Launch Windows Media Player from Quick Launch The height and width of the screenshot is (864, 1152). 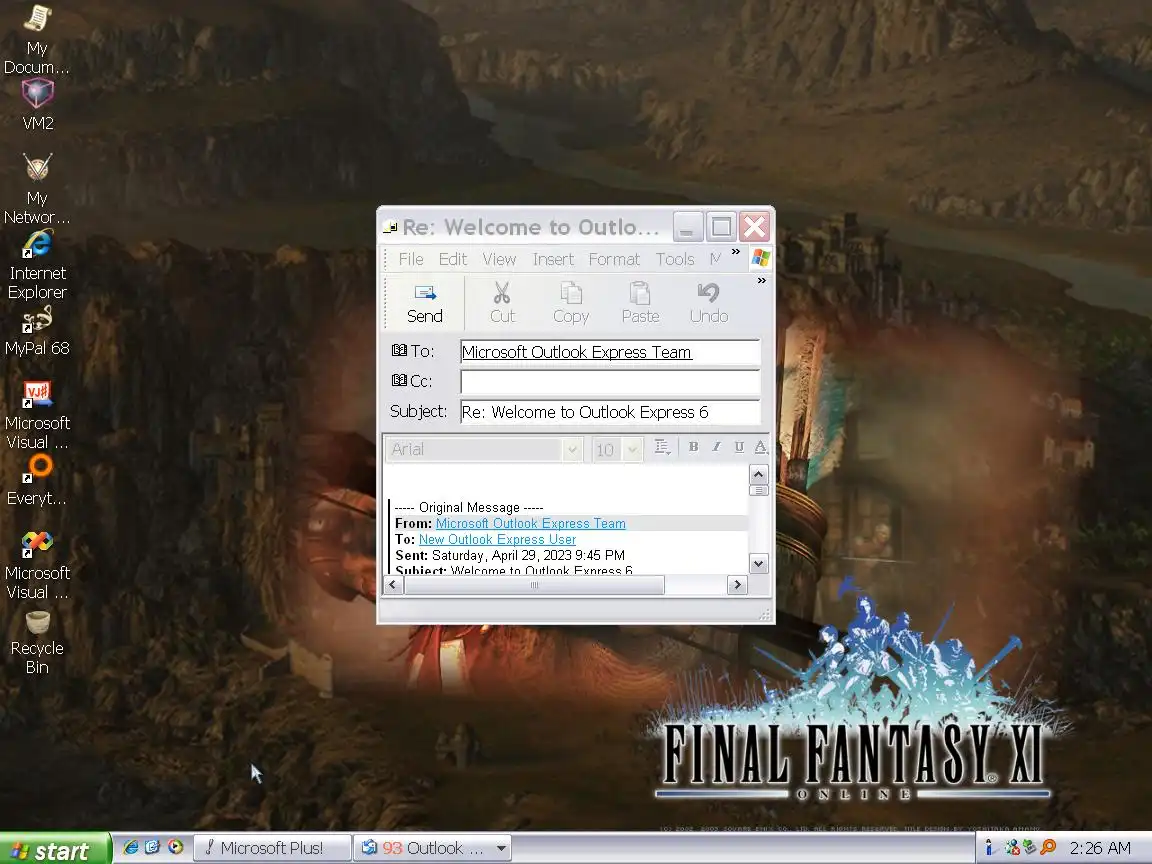(x=176, y=848)
